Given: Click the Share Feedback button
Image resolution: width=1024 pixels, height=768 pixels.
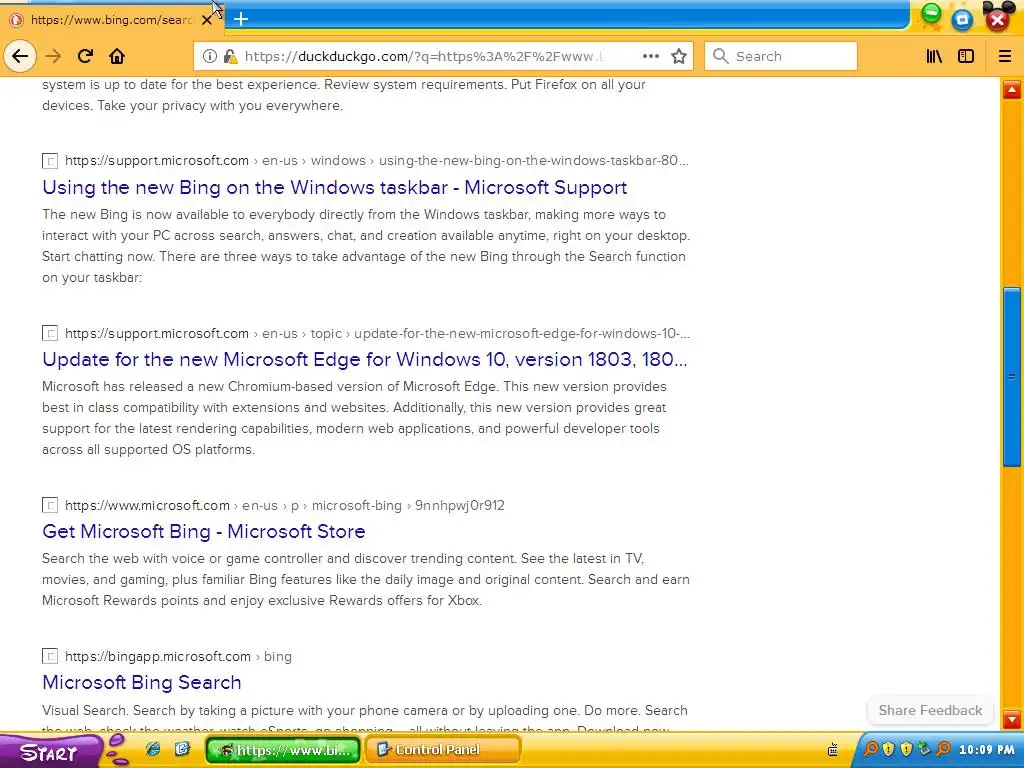Looking at the screenshot, I should point(930,711).
